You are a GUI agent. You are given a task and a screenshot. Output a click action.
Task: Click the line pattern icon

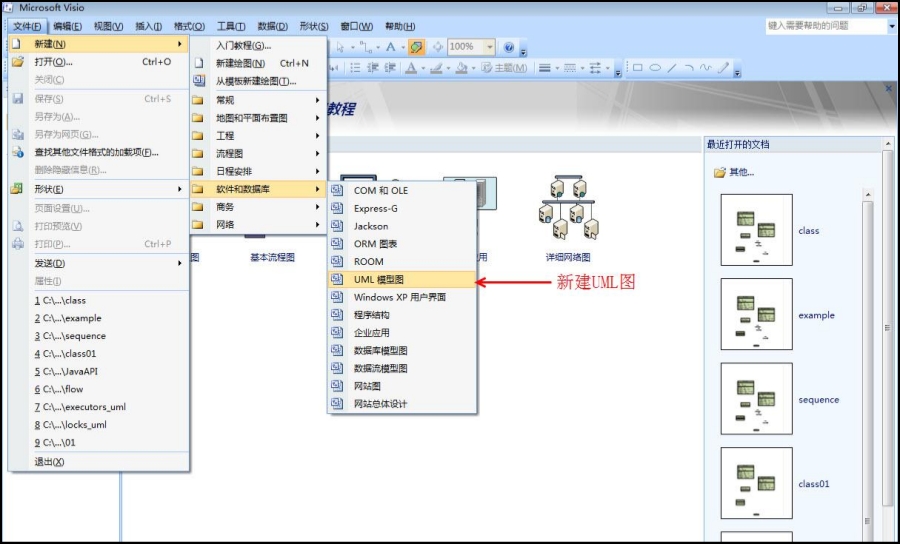tap(570, 68)
